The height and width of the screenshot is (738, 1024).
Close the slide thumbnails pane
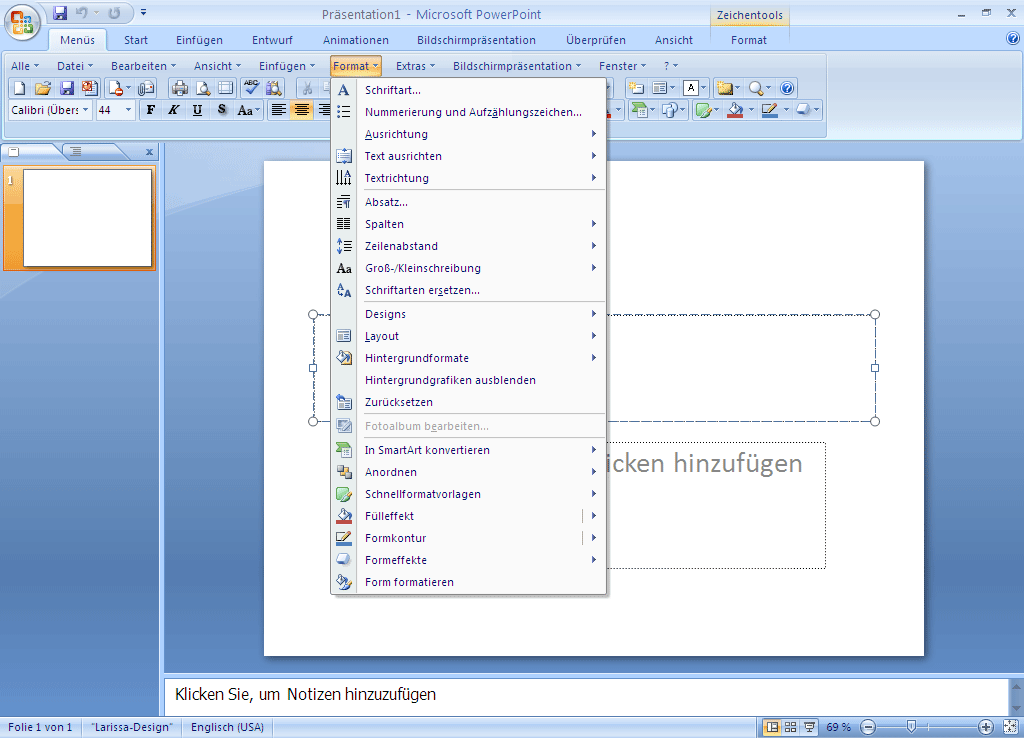click(x=150, y=152)
